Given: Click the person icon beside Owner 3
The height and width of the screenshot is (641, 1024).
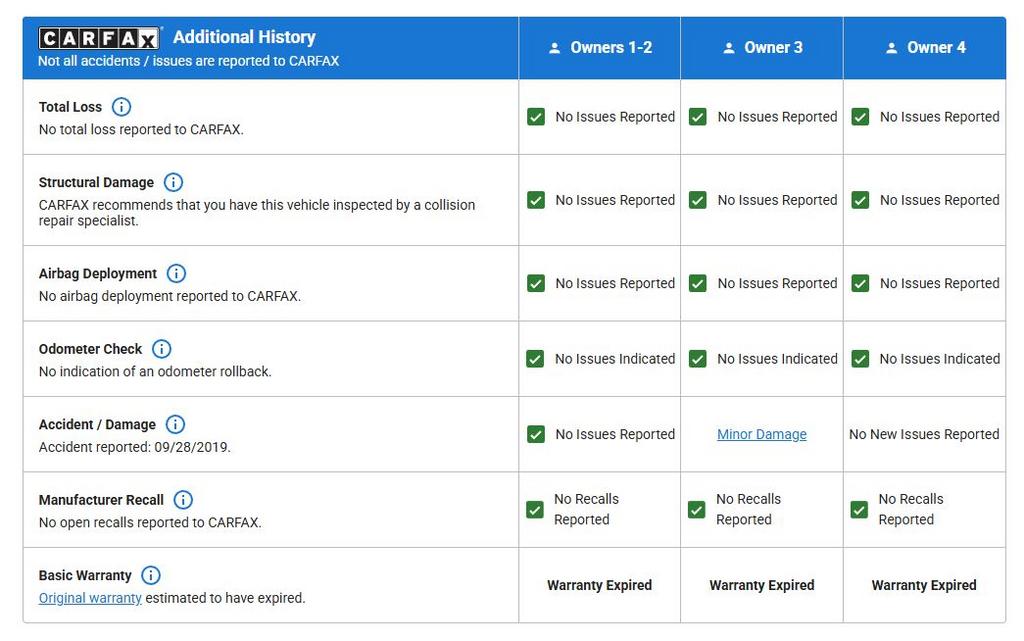Looking at the screenshot, I should coord(729,48).
